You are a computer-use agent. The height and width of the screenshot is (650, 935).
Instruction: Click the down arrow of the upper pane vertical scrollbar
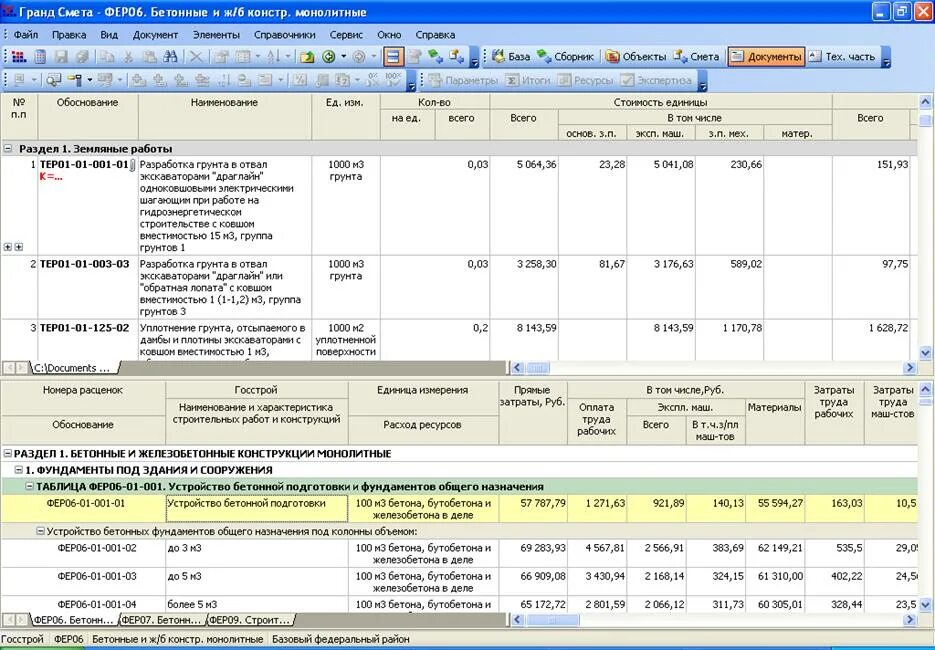click(925, 353)
